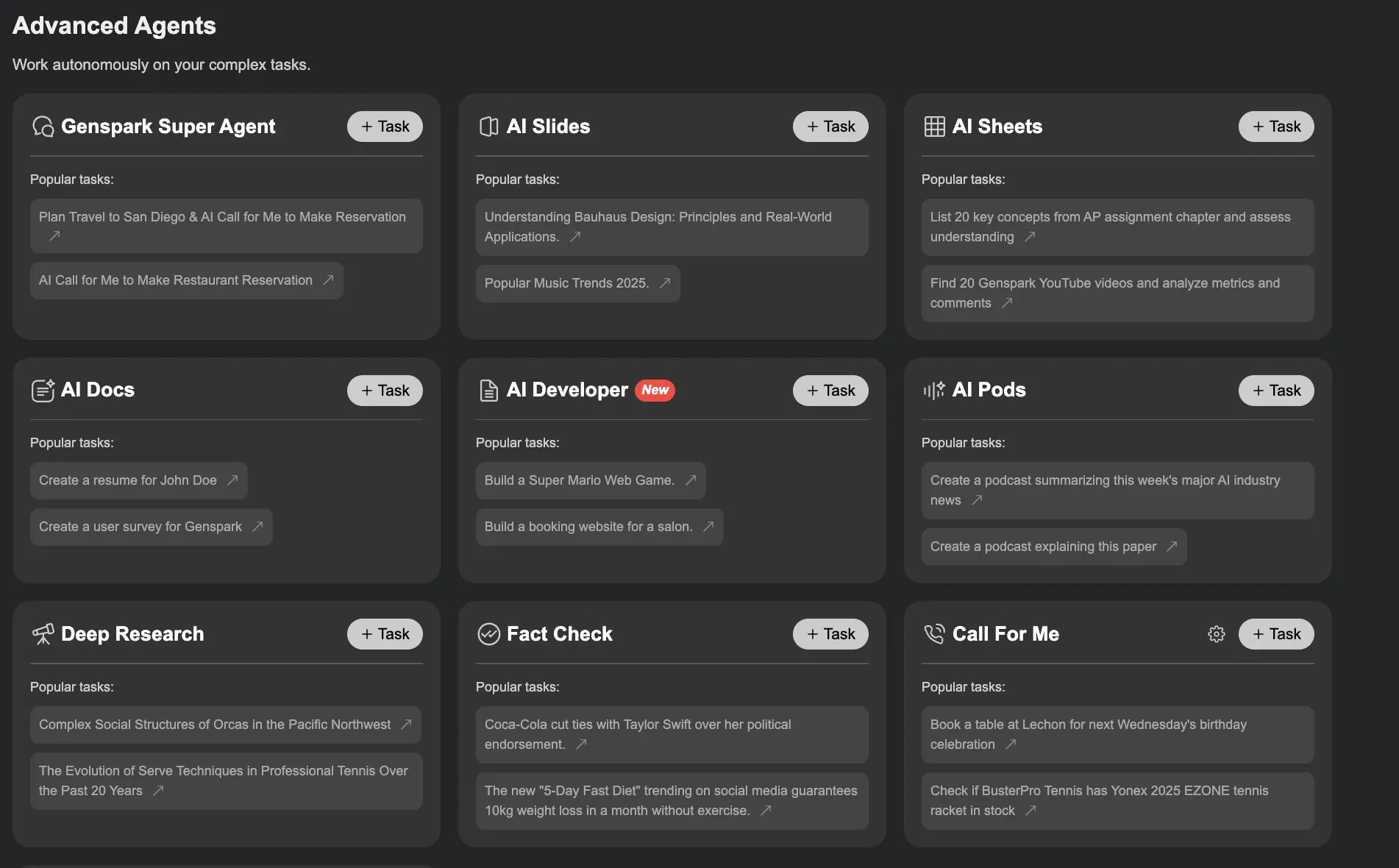Screen dimensions: 1399x868
Task: Select the Genspark Super Agent chat icon
Action: pos(43,126)
